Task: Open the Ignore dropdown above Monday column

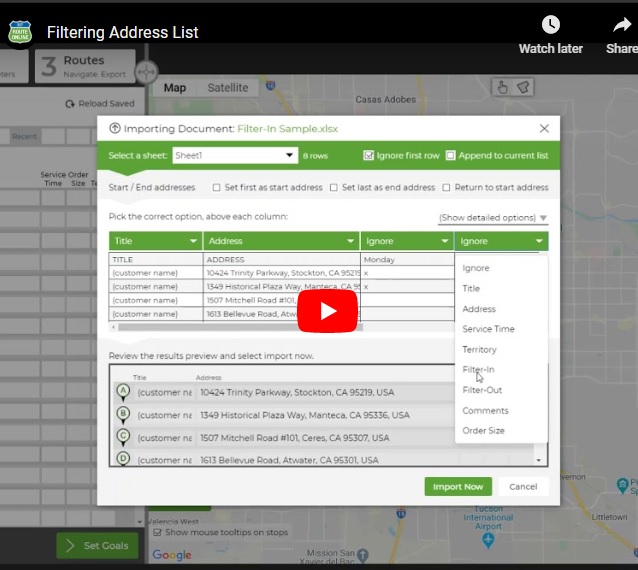Action: click(407, 241)
